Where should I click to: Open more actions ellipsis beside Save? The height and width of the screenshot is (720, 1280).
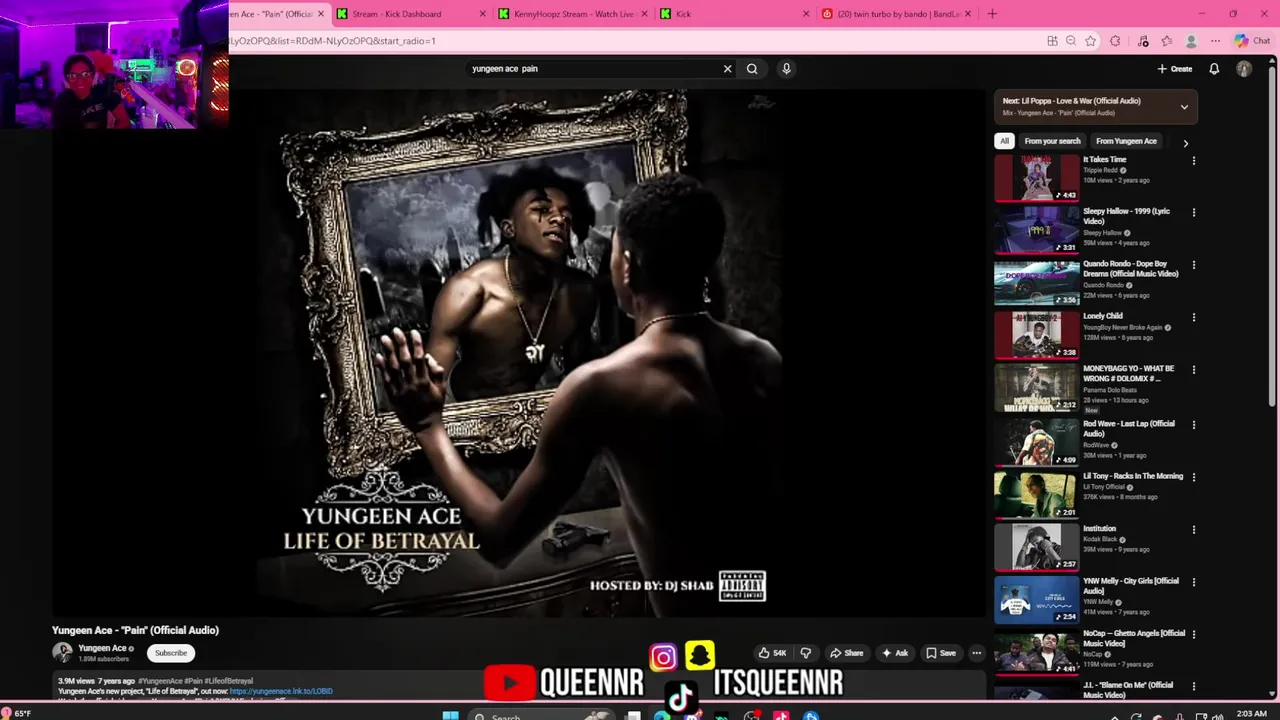976,653
